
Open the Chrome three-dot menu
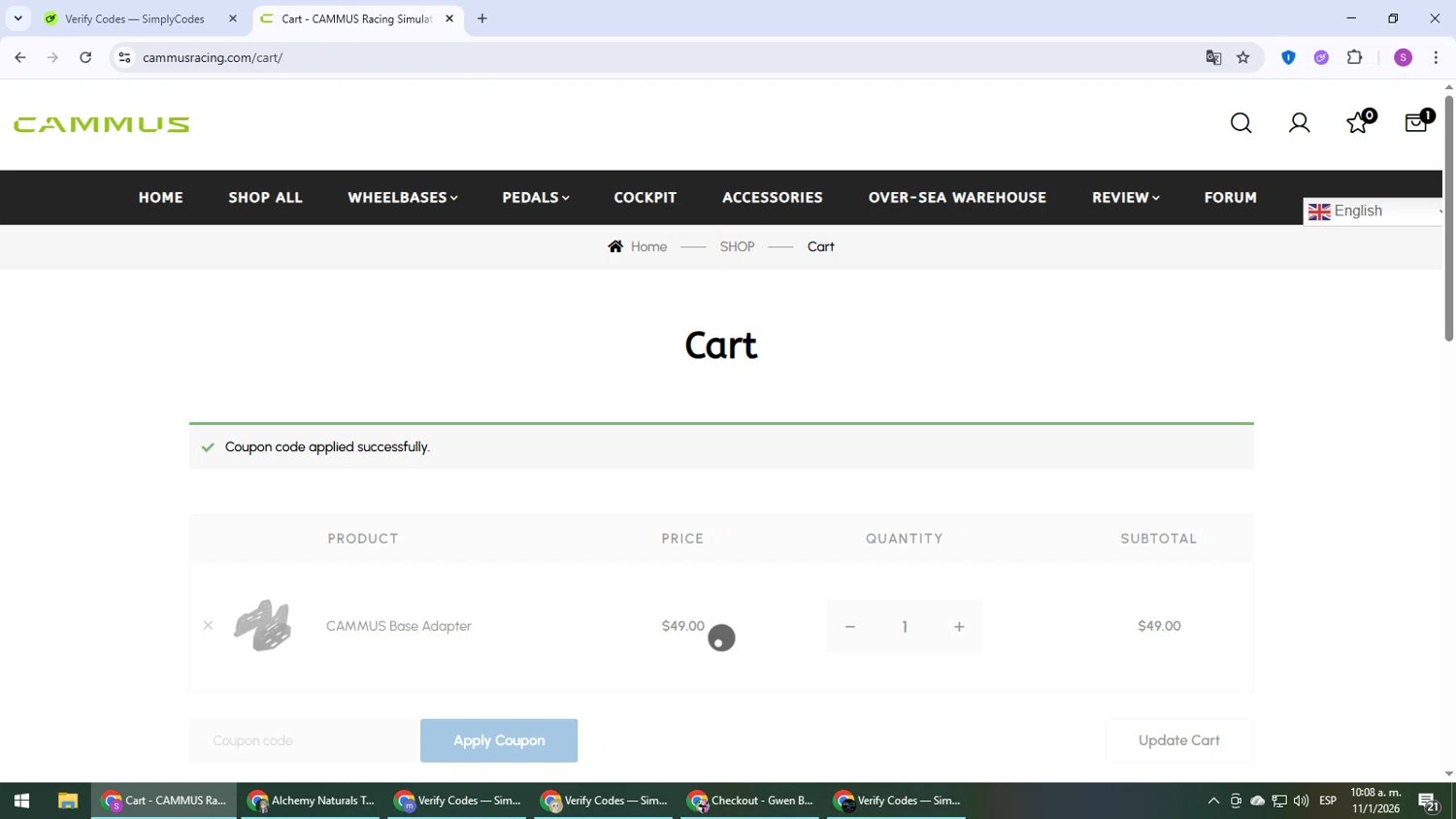coord(1436,57)
